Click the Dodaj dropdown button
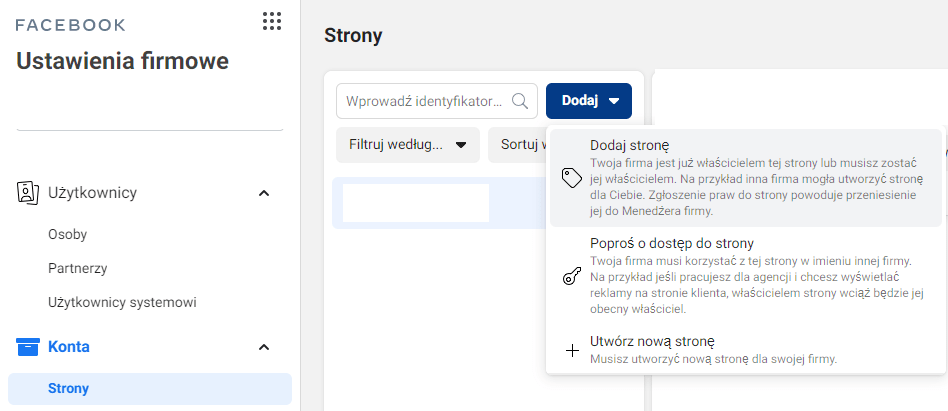 pos(589,101)
